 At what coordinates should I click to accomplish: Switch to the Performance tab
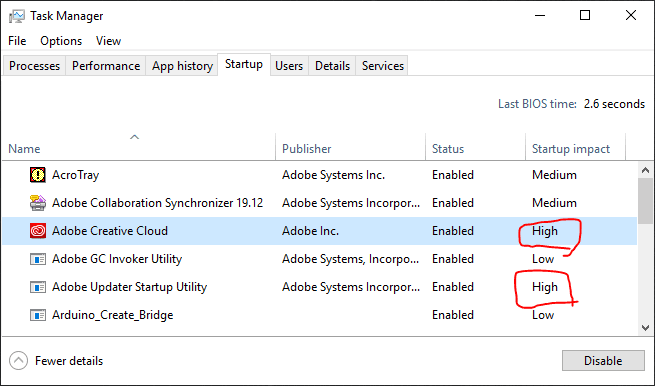tap(106, 66)
